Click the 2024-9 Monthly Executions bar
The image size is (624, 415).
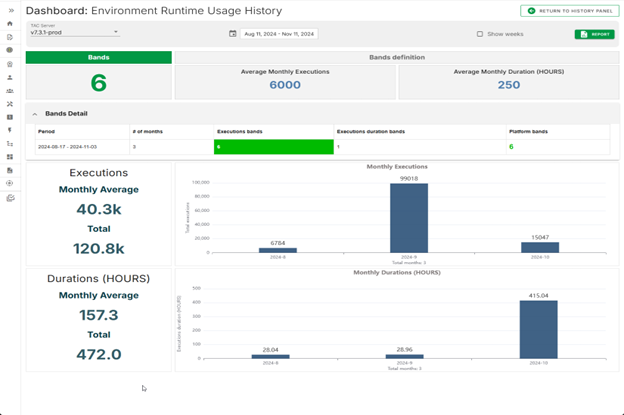tap(408, 217)
